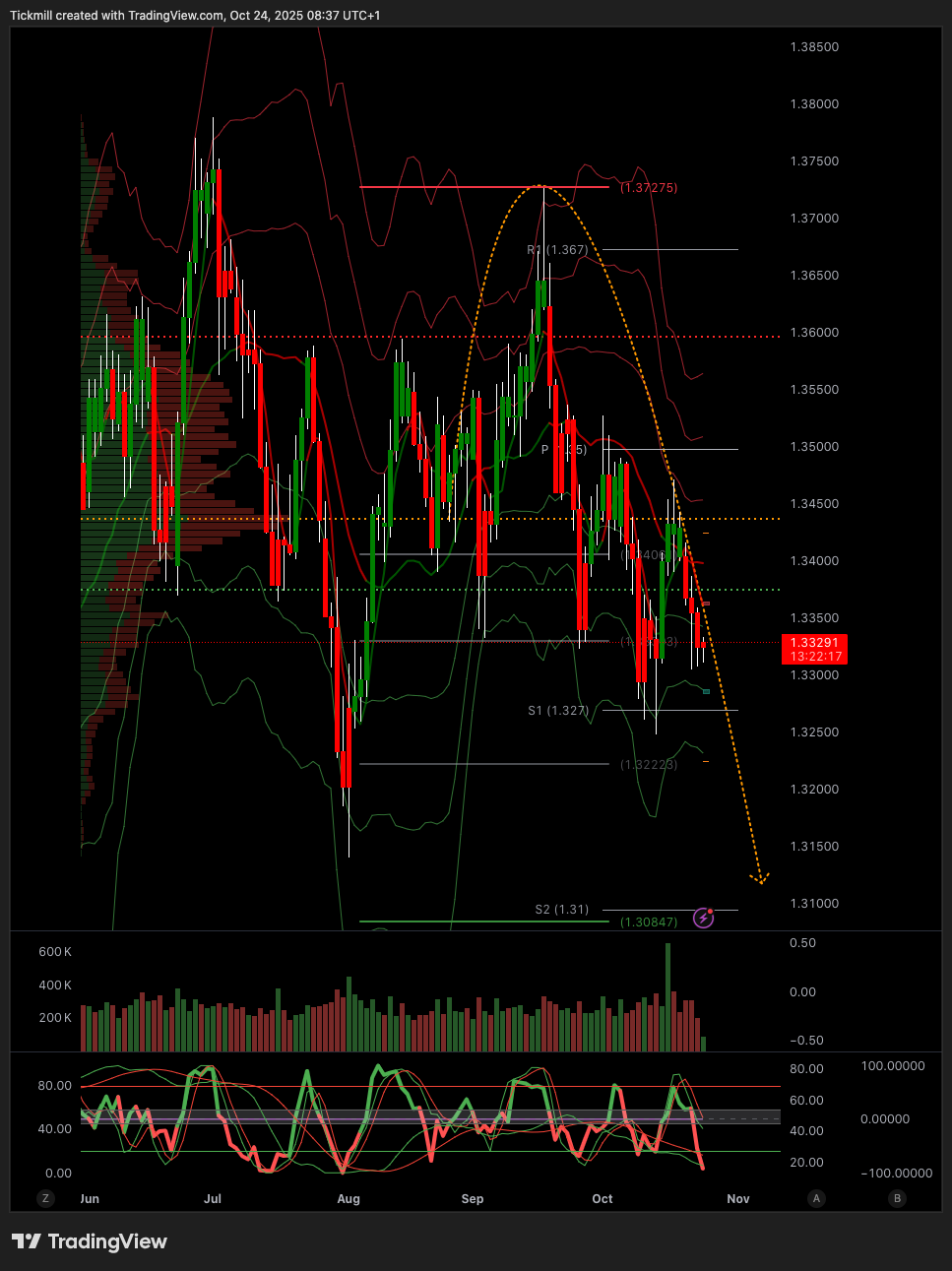Toggle the B scale button
Image resolution: width=952 pixels, height=1271 pixels.
pos(897,1198)
